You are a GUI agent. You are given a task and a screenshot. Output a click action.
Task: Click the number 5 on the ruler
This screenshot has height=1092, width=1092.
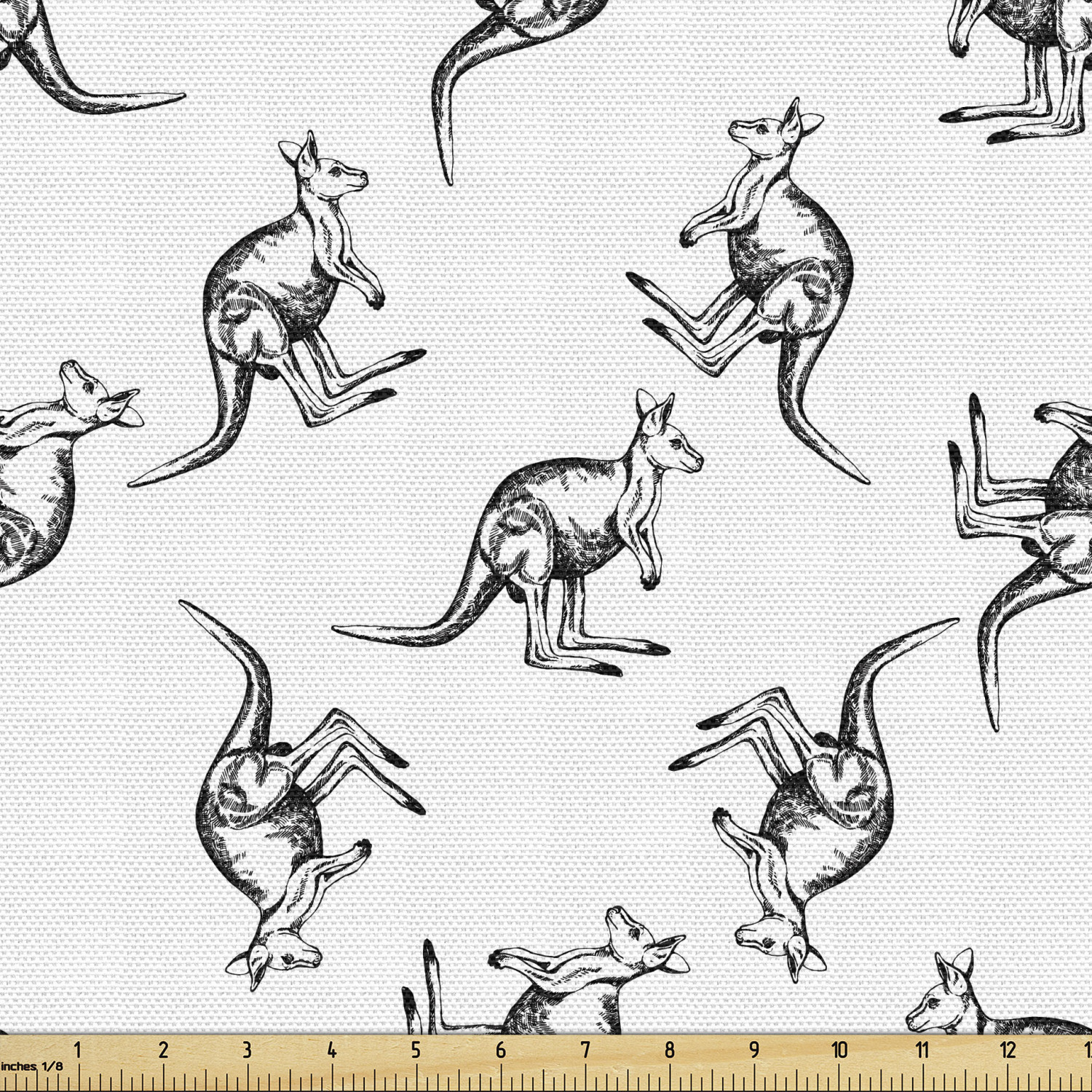416,1050
